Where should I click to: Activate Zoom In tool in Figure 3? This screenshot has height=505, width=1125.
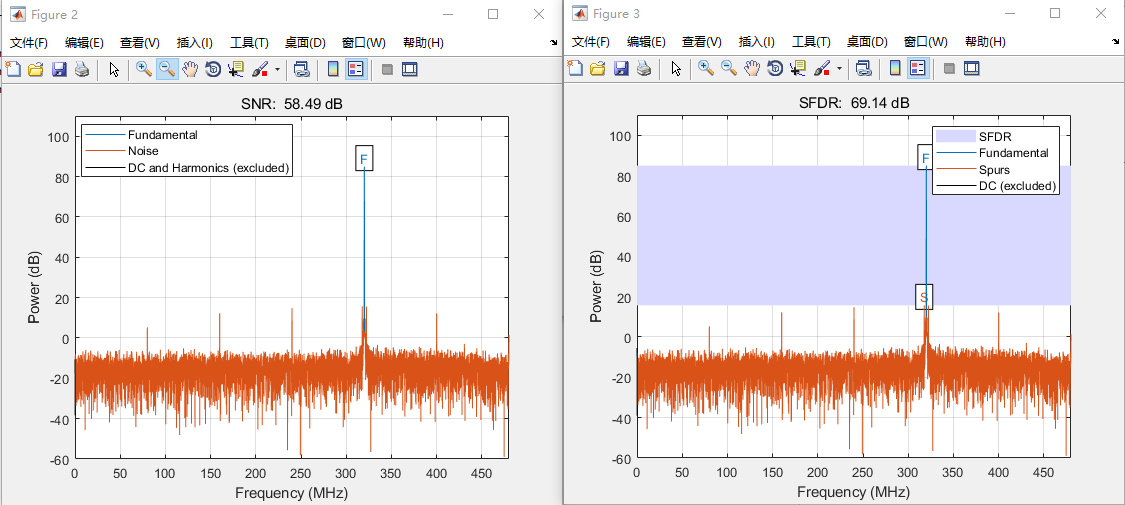(x=706, y=69)
